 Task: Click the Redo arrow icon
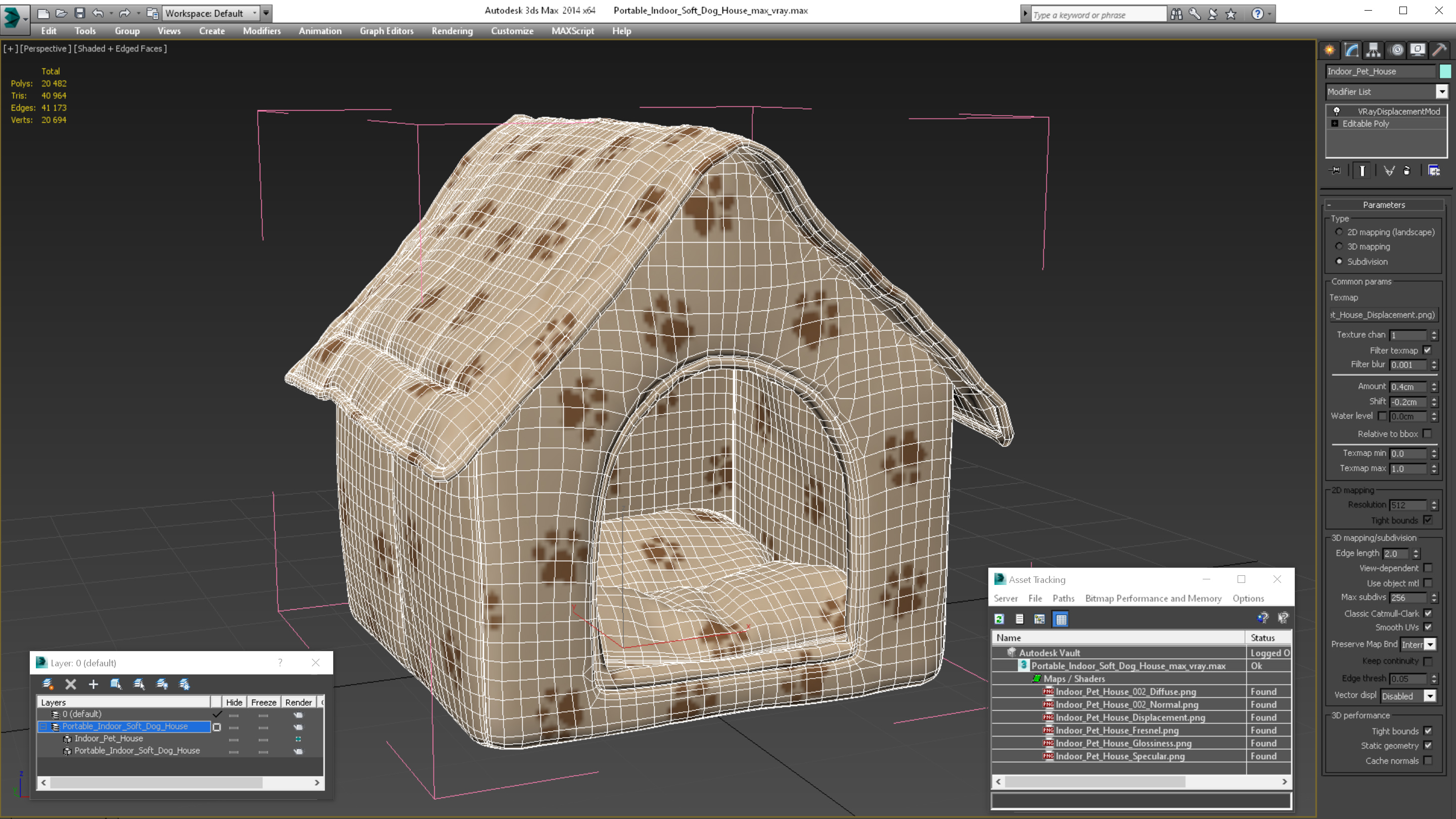pyautogui.click(x=125, y=13)
